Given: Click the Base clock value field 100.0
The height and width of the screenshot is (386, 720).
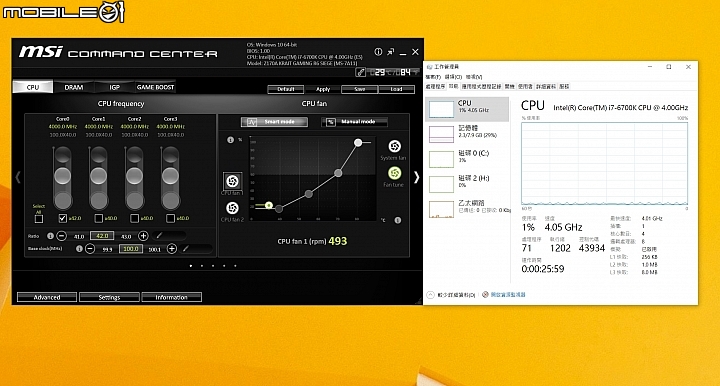Looking at the screenshot, I should [130, 249].
